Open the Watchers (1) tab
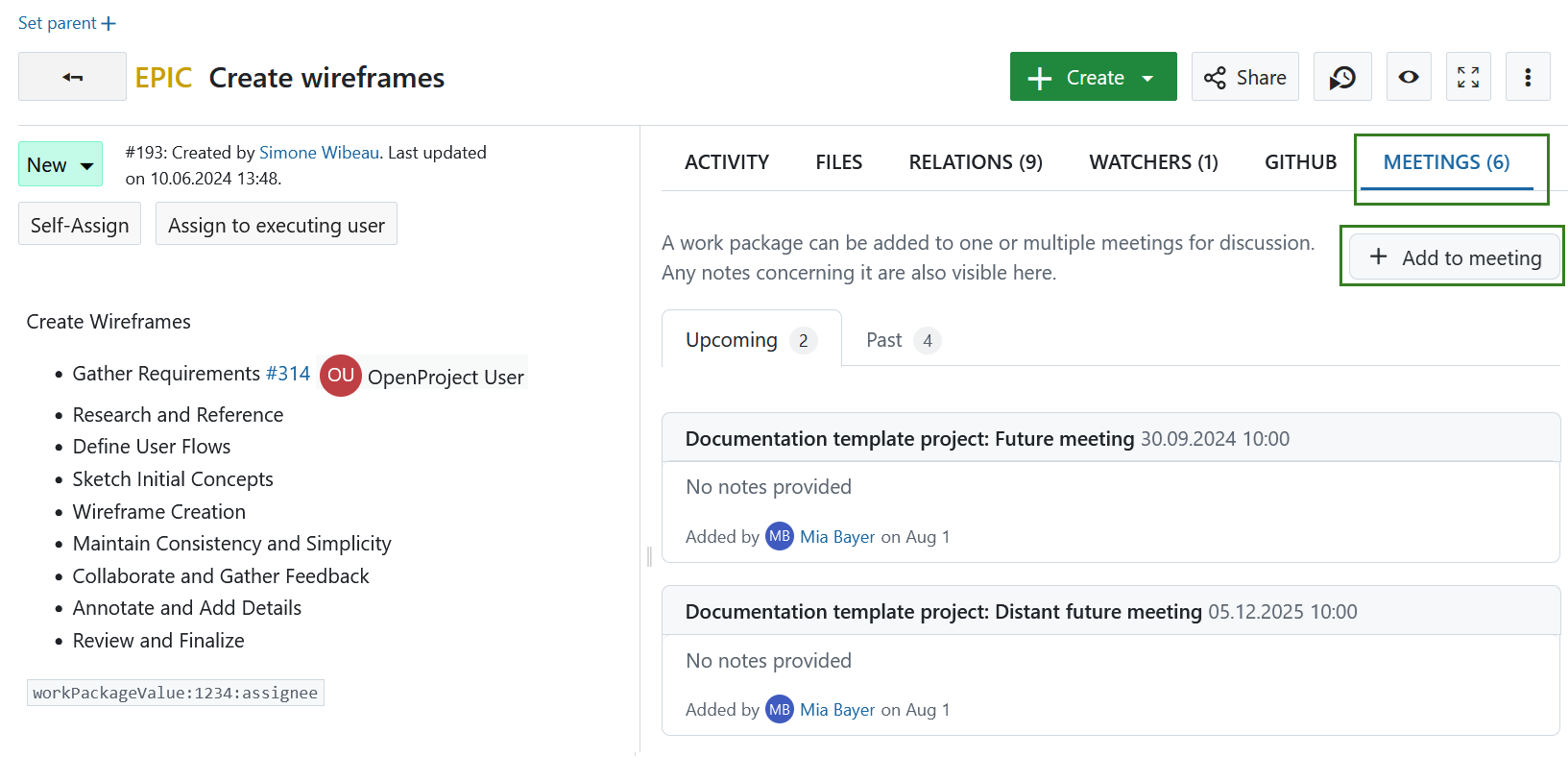The width and height of the screenshot is (1568, 757). pyautogui.click(x=1152, y=162)
